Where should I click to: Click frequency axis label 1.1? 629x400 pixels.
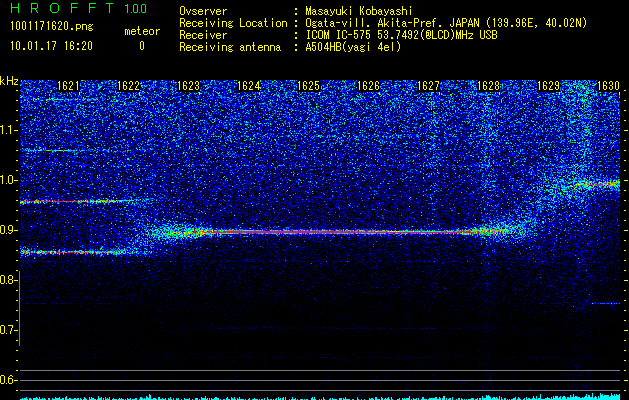tap(9, 130)
